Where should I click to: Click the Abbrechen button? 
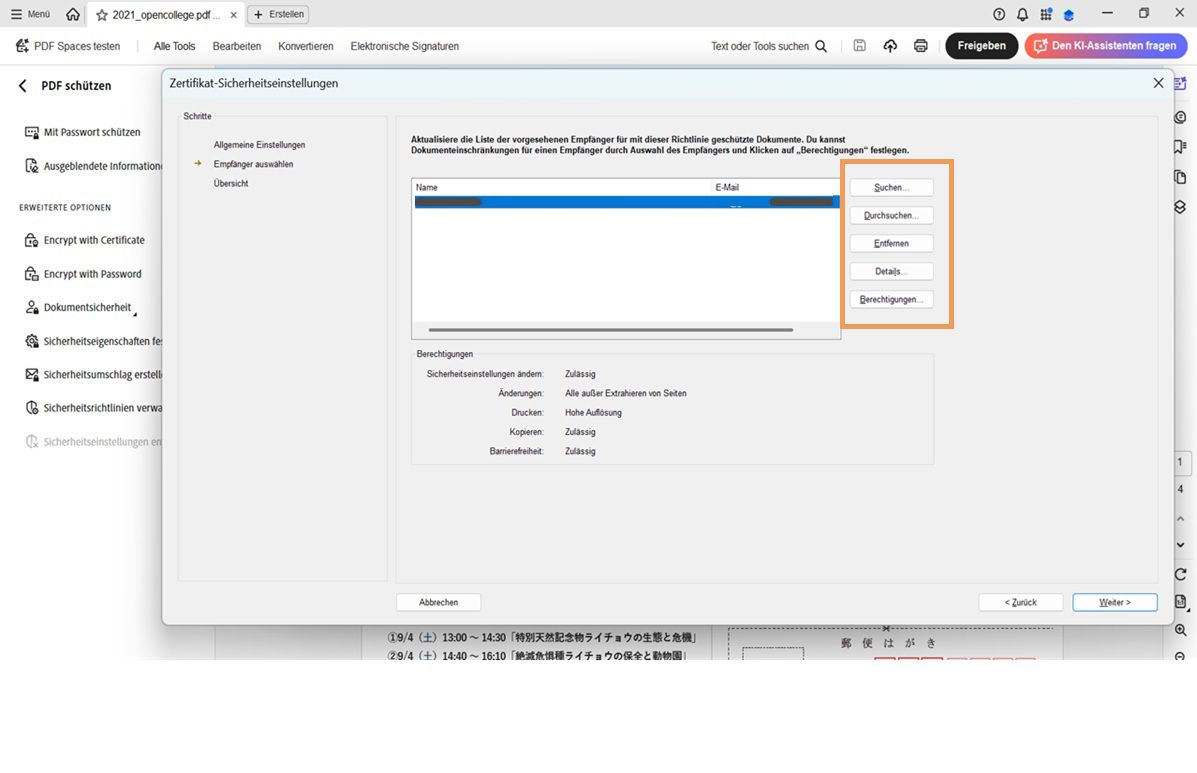pyautogui.click(x=438, y=602)
